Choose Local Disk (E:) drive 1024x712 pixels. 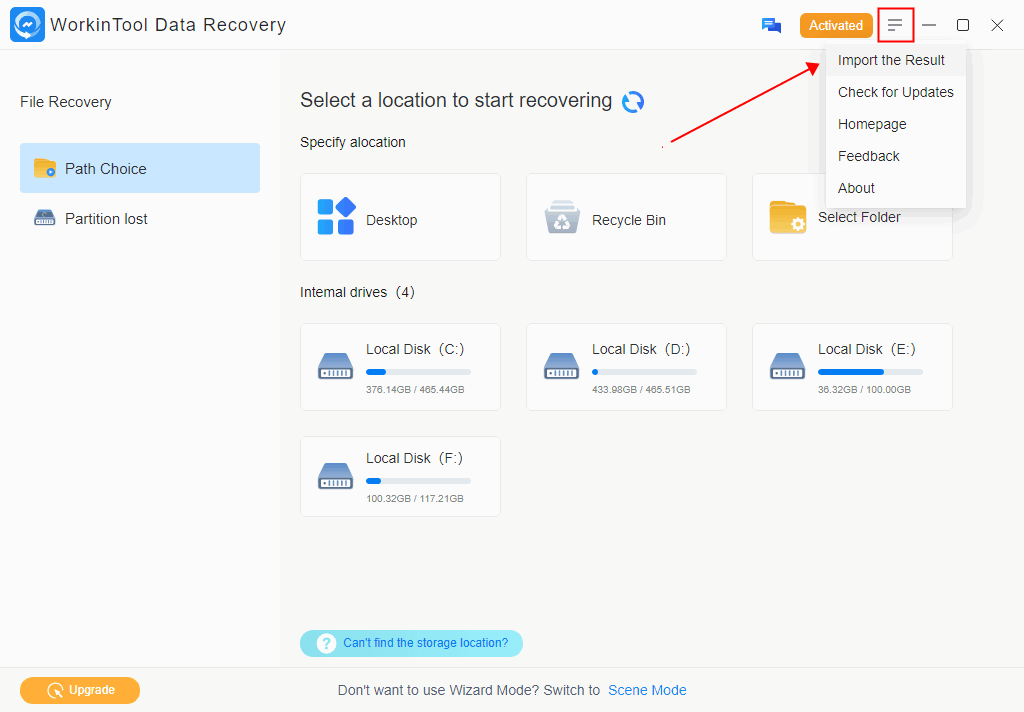(852, 367)
